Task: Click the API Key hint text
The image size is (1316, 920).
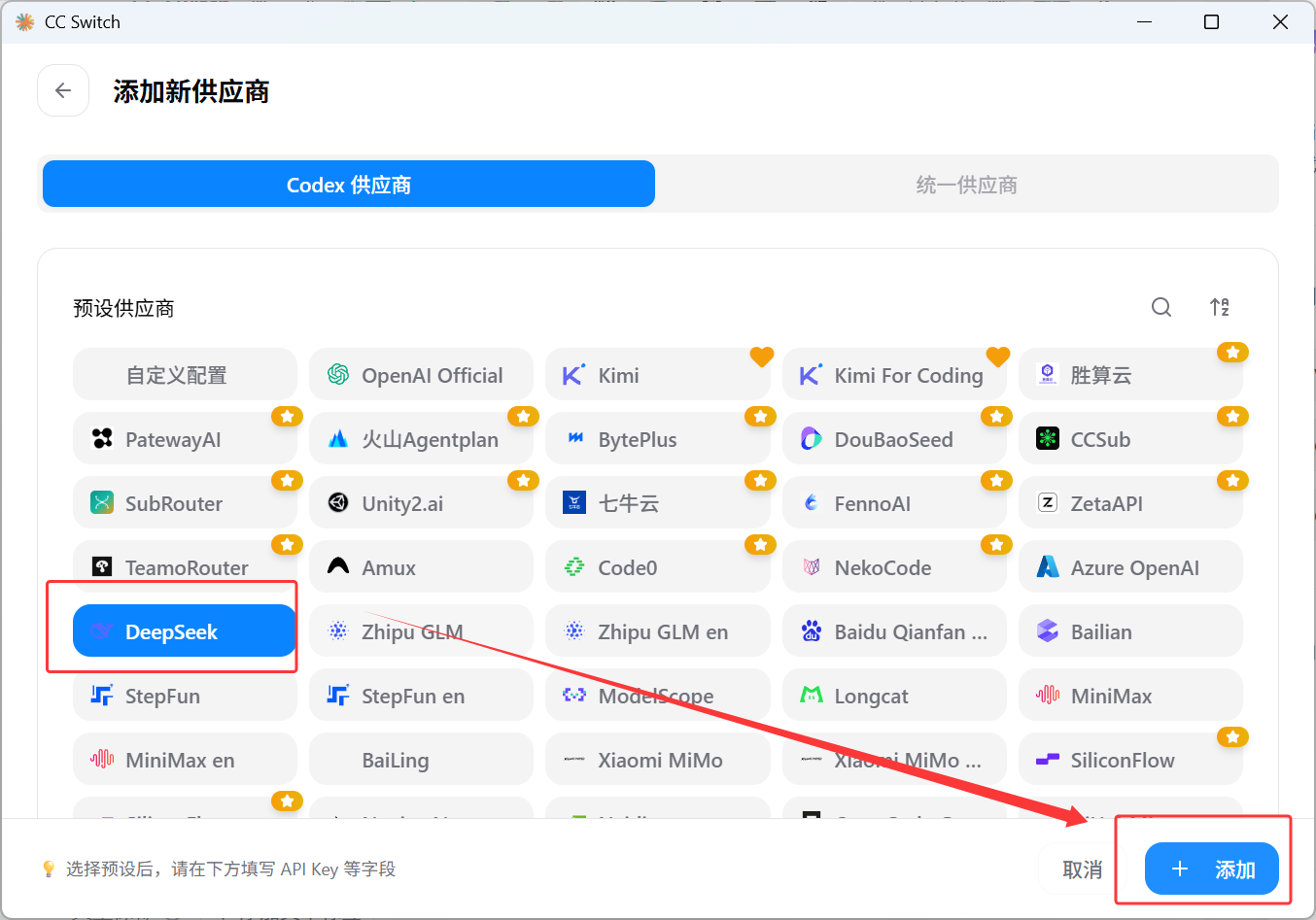Action: [230, 869]
